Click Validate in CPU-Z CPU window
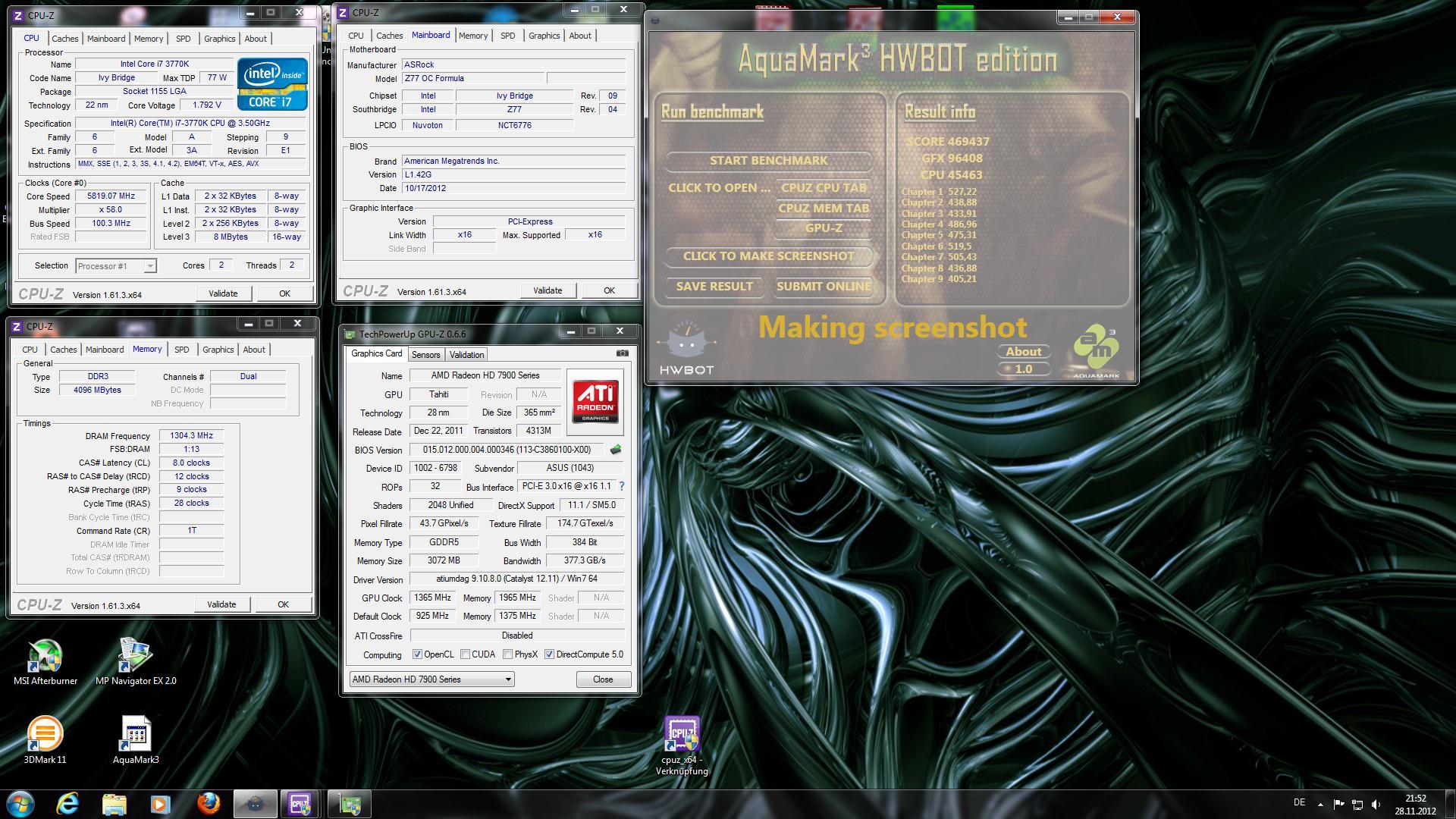Image resolution: width=1456 pixels, height=819 pixels. click(x=223, y=293)
